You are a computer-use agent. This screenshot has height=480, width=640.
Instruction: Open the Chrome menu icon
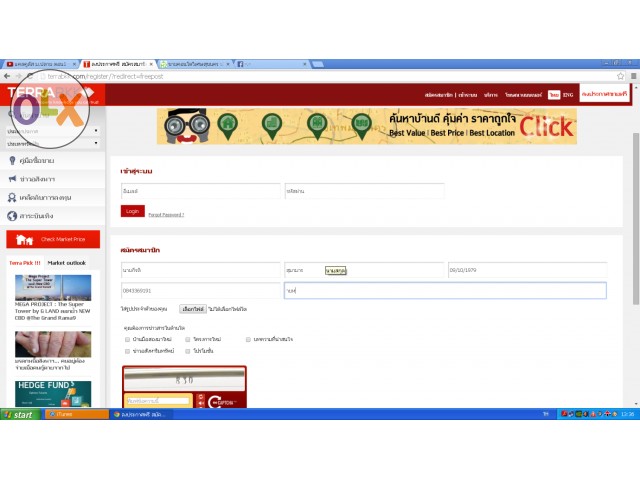pos(632,76)
